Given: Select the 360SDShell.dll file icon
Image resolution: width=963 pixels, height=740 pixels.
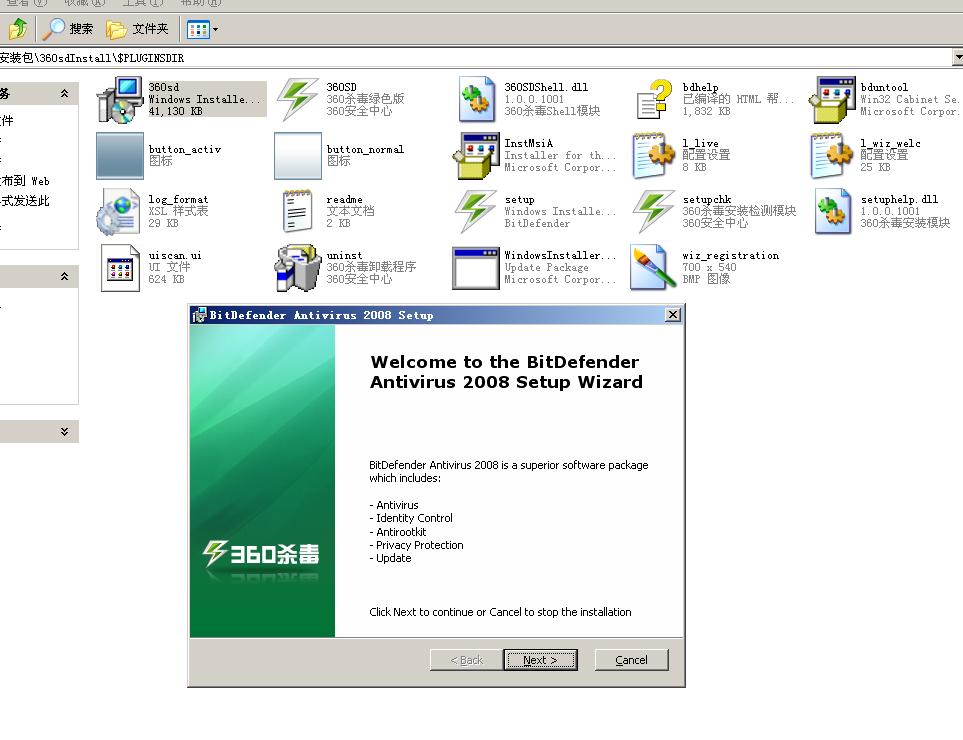Looking at the screenshot, I should pyautogui.click(x=477, y=99).
